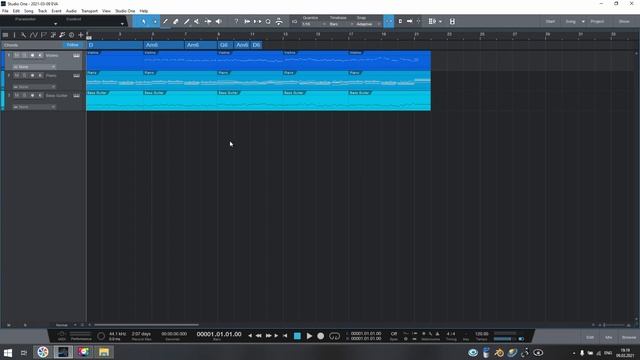Select the Listen speaker tool
This screenshot has height=360, width=640.
click(x=219, y=21)
